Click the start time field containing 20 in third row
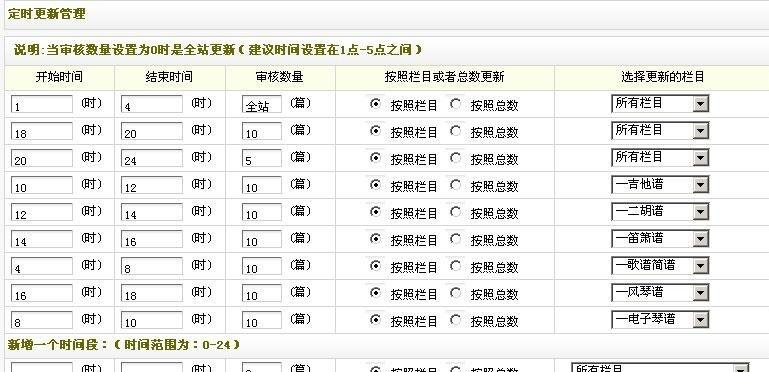The width and height of the screenshot is (769, 386). tap(42, 158)
